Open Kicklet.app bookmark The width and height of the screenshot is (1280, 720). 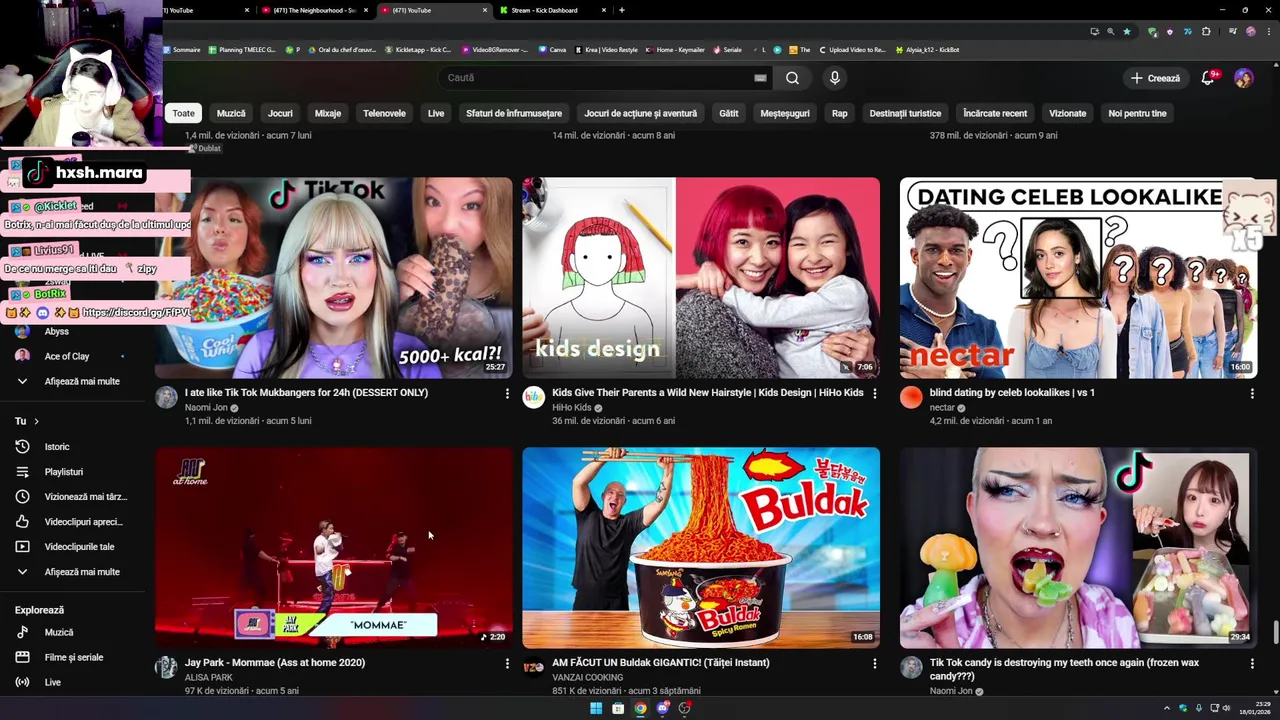[x=418, y=49]
